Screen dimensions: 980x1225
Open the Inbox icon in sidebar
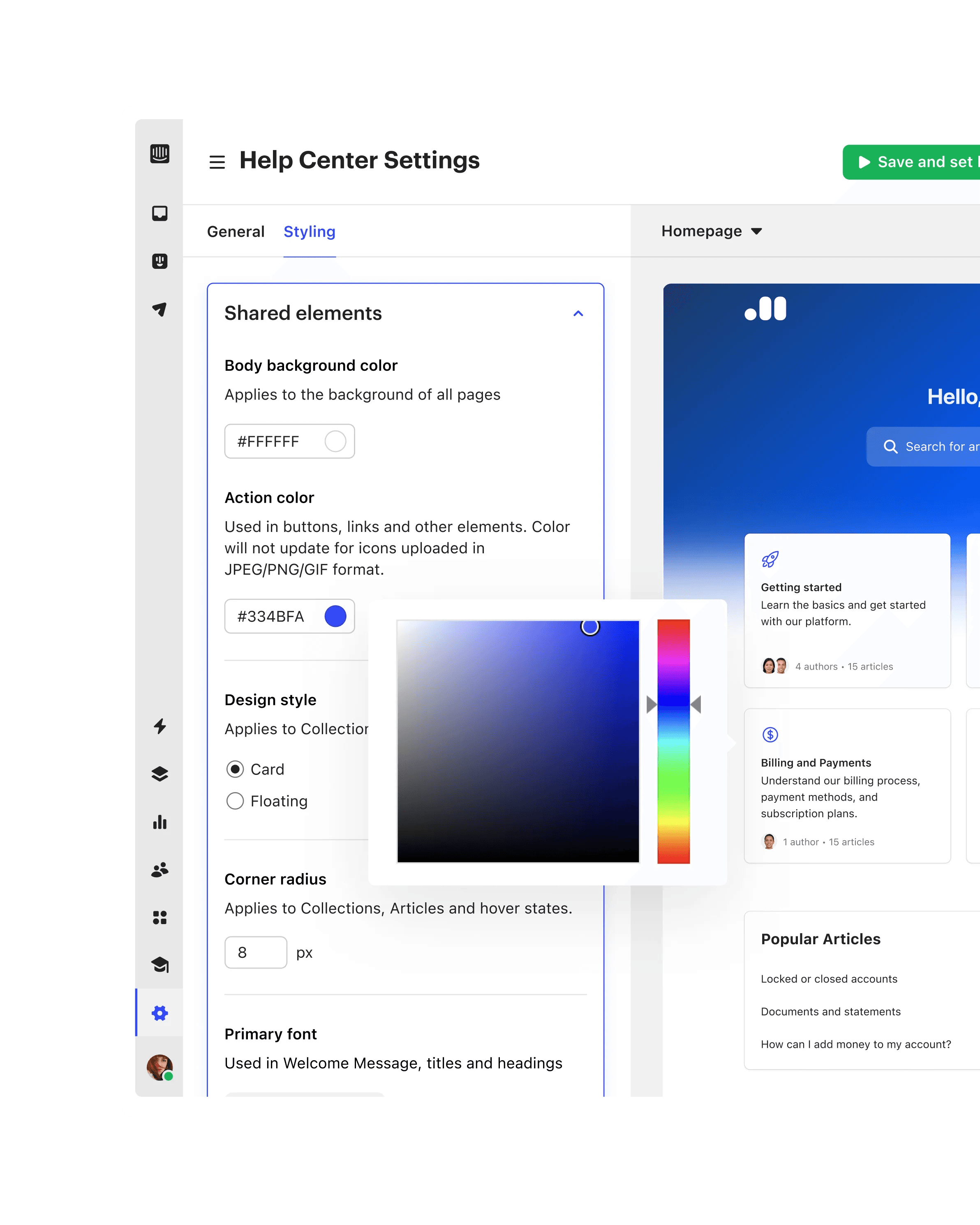(159, 213)
